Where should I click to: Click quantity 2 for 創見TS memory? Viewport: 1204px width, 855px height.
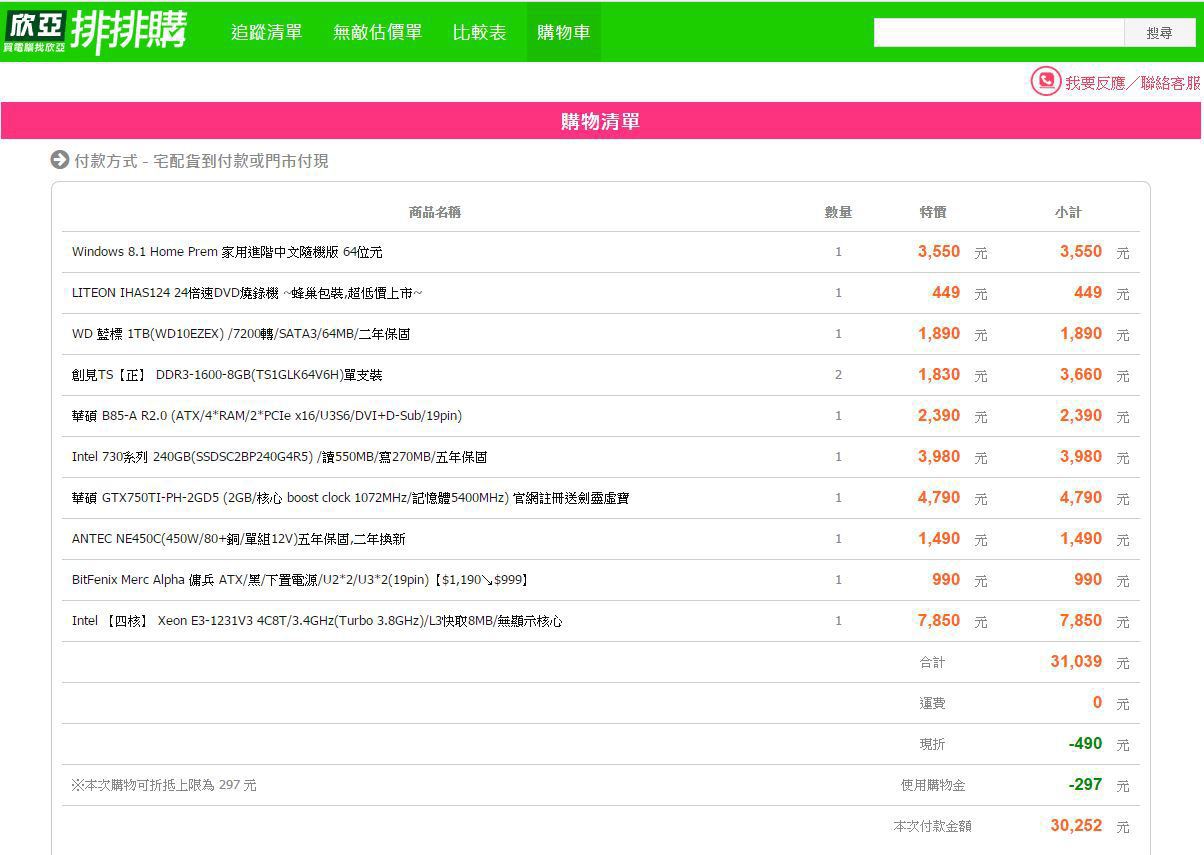click(x=838, y=375)
